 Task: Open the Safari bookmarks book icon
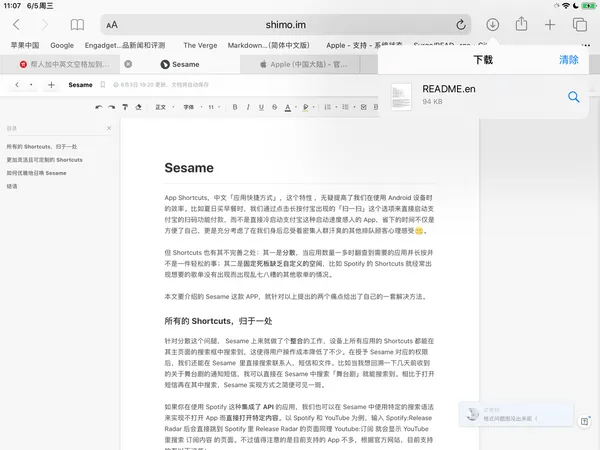[77, 25]
